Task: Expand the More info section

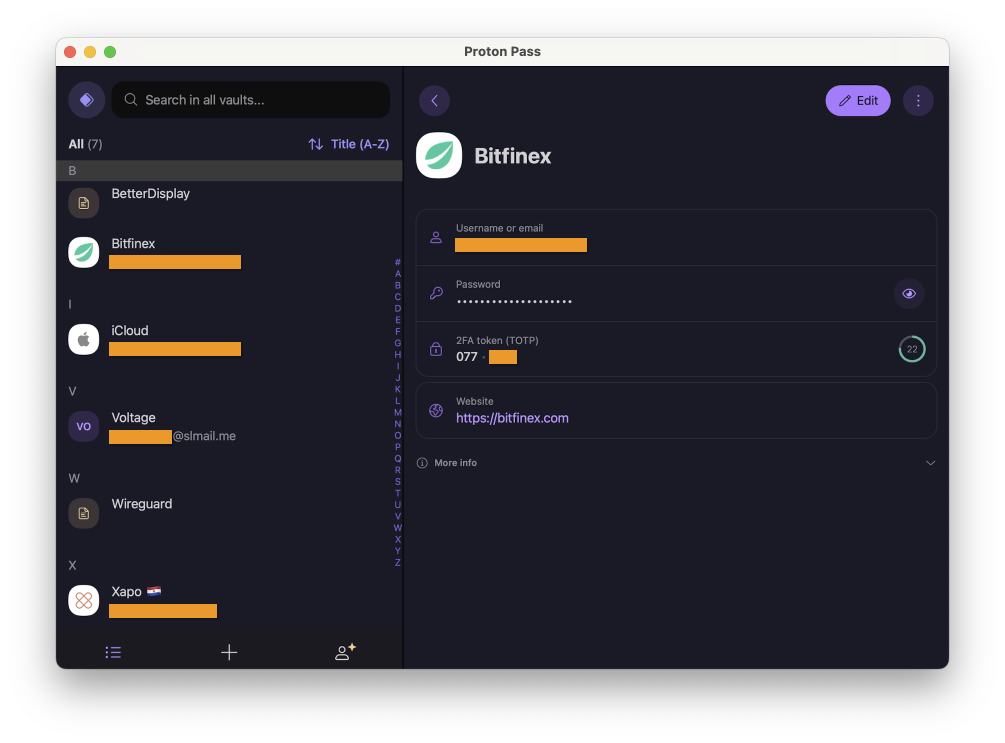Action: click(676, 463)
